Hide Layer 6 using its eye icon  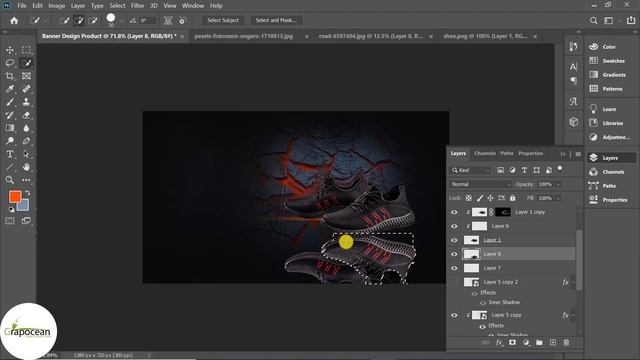(x=454, y=226)
